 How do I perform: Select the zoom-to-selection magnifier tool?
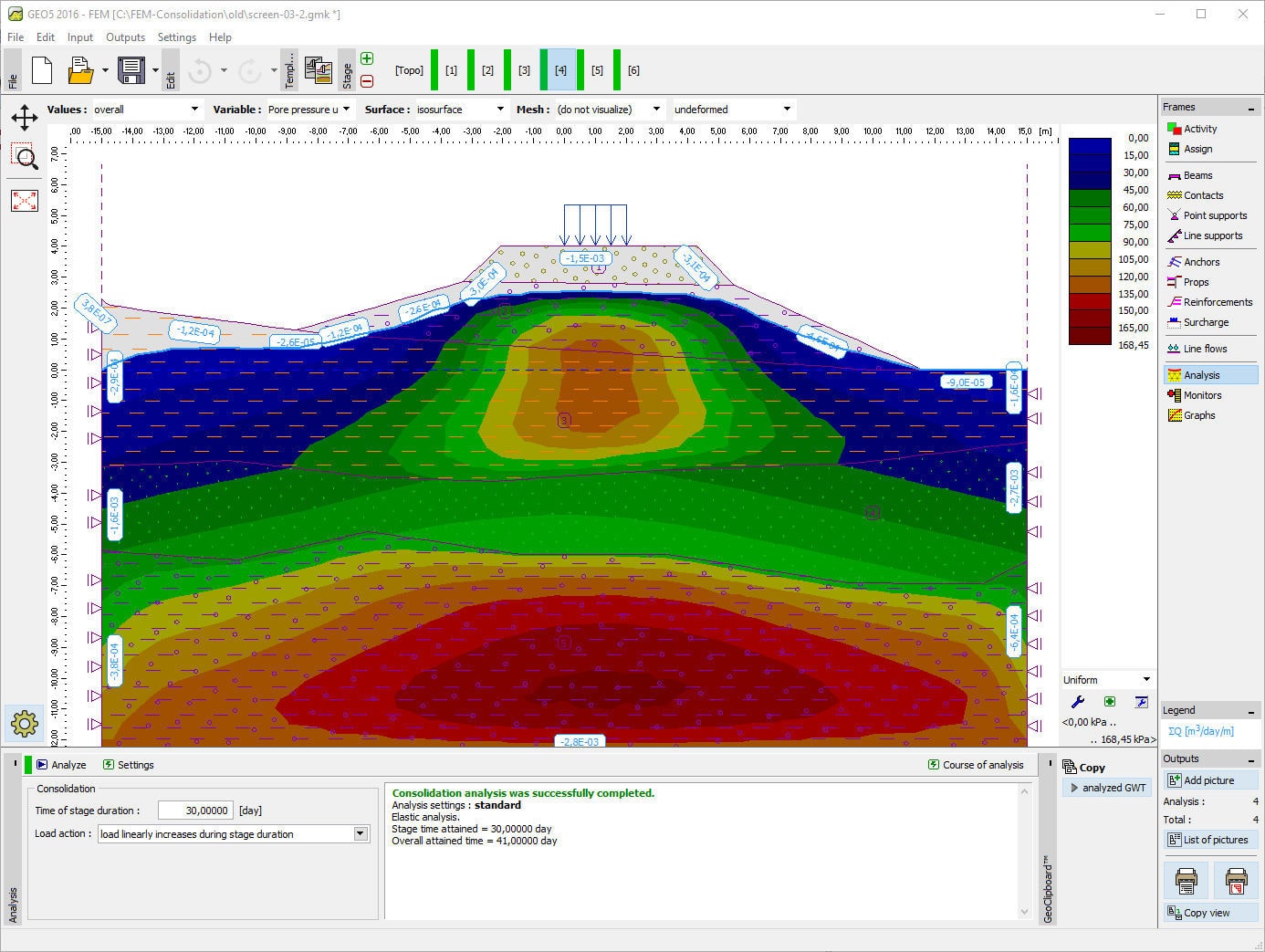pyautogui.click(x=24, y=158)
